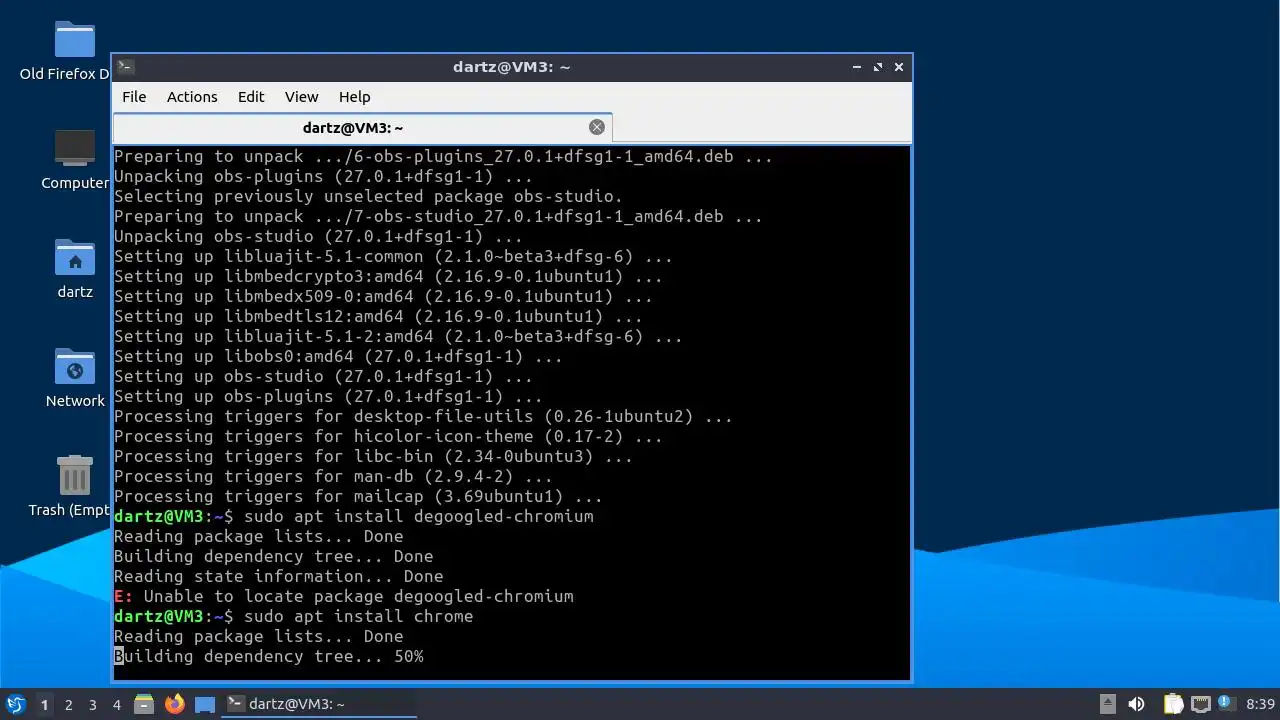The width and height of the screenshot is (1280, 720).
Task: Click the 'sudo apt install chrome' line
Action: (359, 617)
